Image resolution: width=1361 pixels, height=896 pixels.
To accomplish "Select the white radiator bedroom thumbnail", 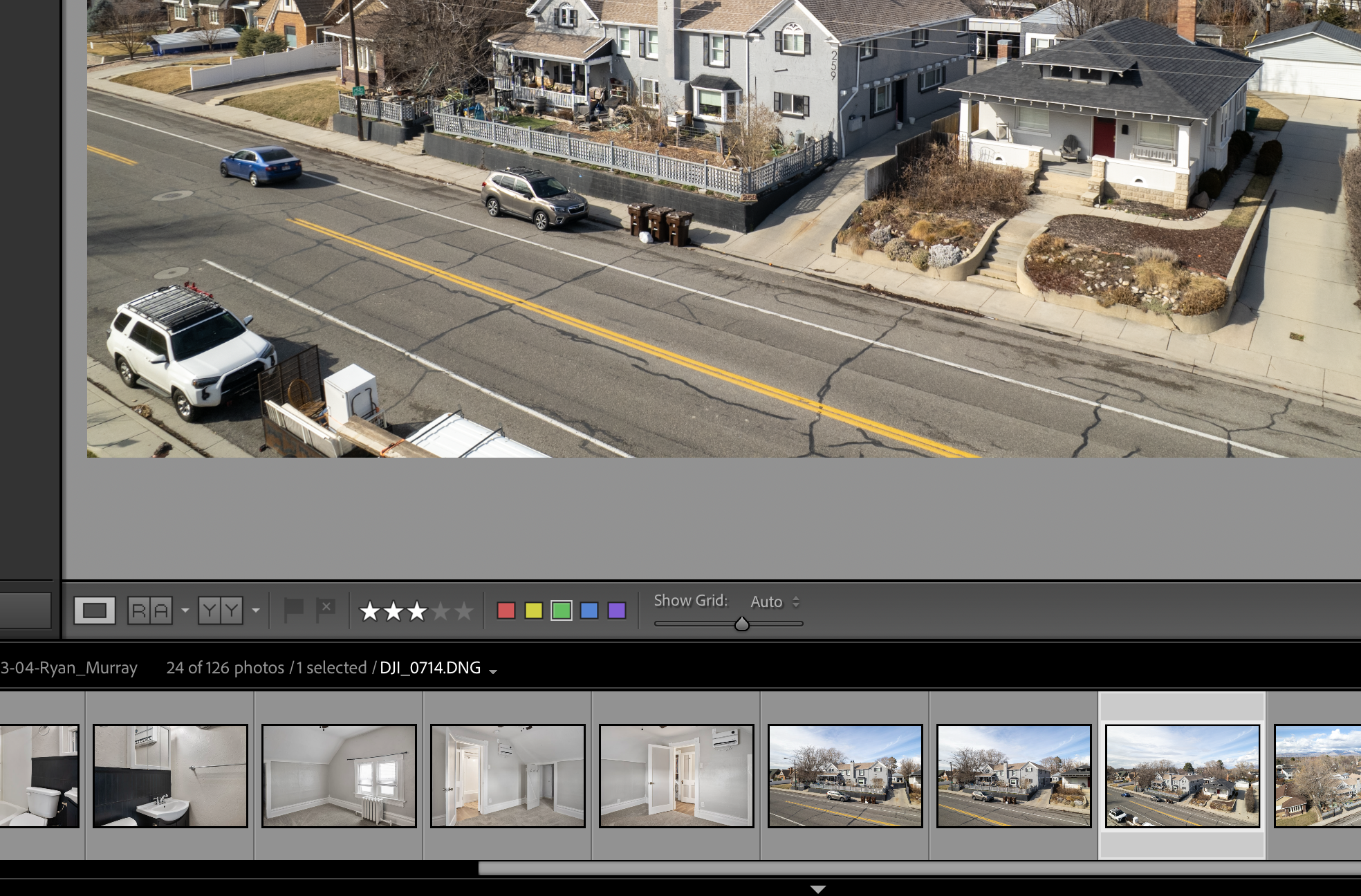I will coord(339,775).
